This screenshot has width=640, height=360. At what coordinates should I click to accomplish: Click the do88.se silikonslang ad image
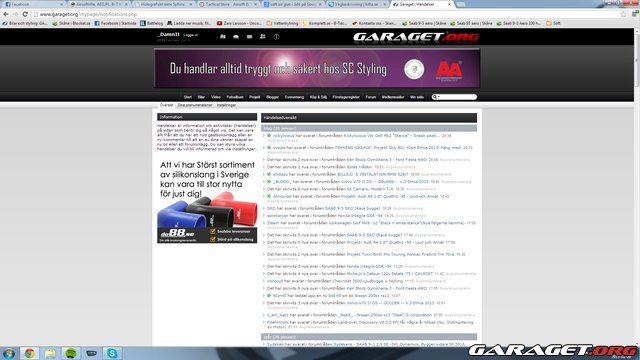point(207,200)
